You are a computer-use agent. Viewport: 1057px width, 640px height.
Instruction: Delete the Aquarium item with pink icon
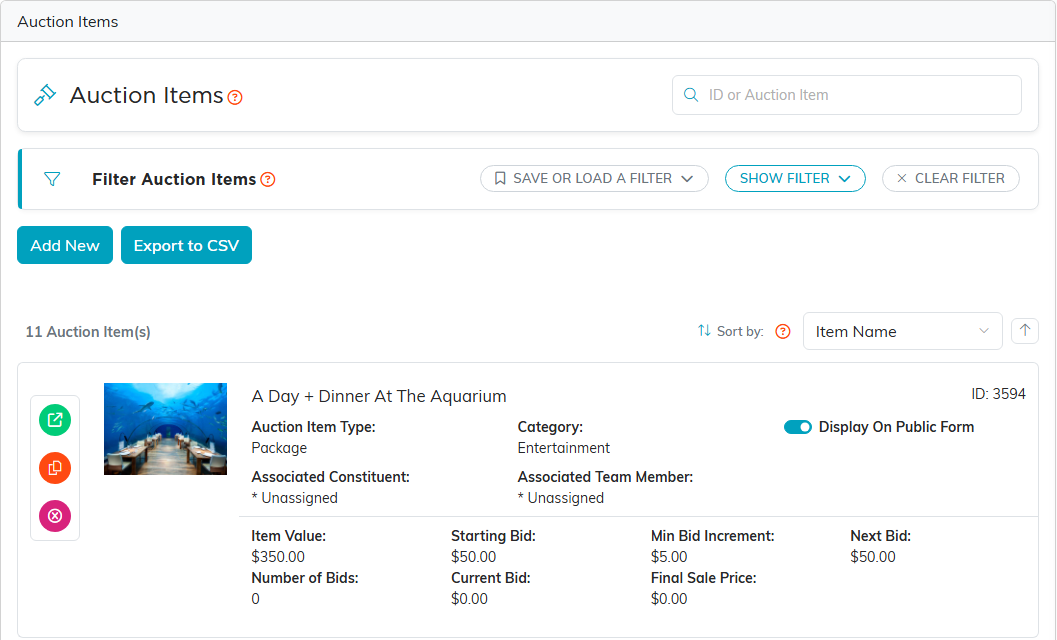pyautogui.click(x=55, y=516)
